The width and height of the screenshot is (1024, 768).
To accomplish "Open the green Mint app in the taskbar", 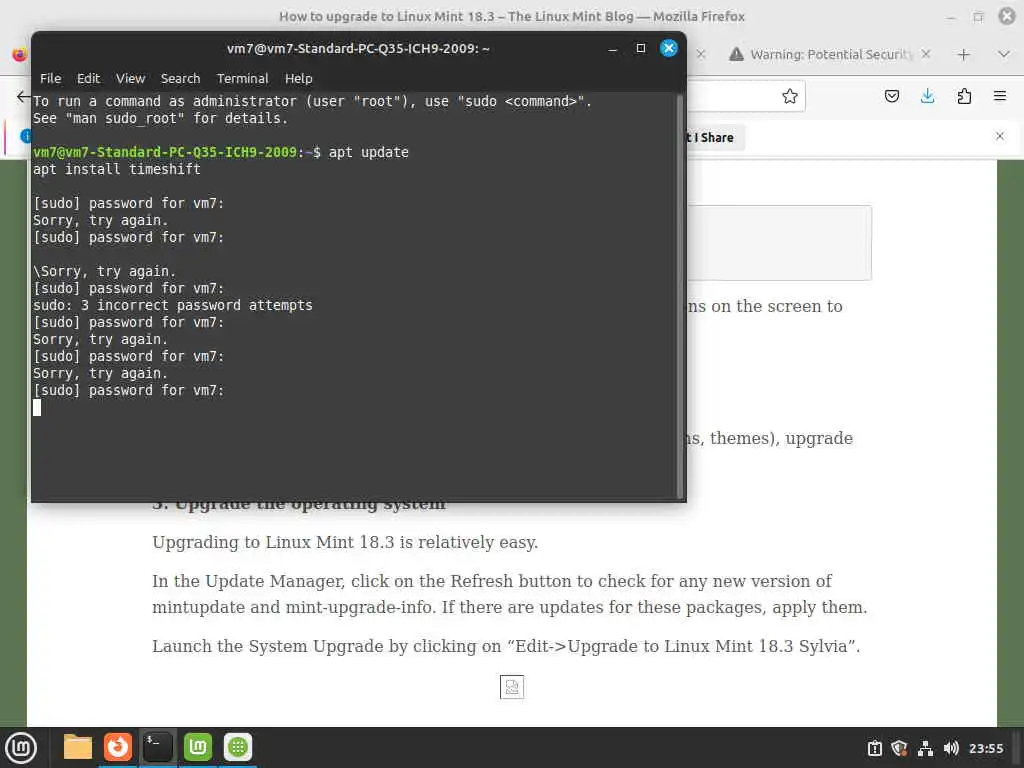I will [x=198, y=747].
